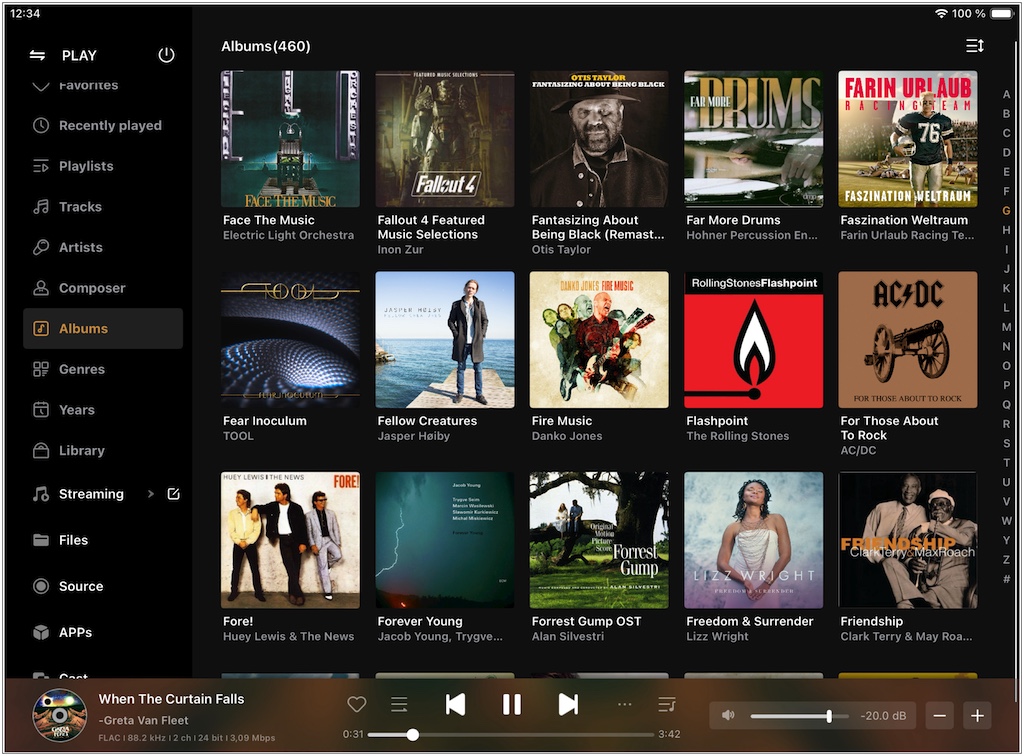This screenshot has width=1024, height=756.
Task: Expand the Streaming chevron arrow
Action: click(151, 494)
